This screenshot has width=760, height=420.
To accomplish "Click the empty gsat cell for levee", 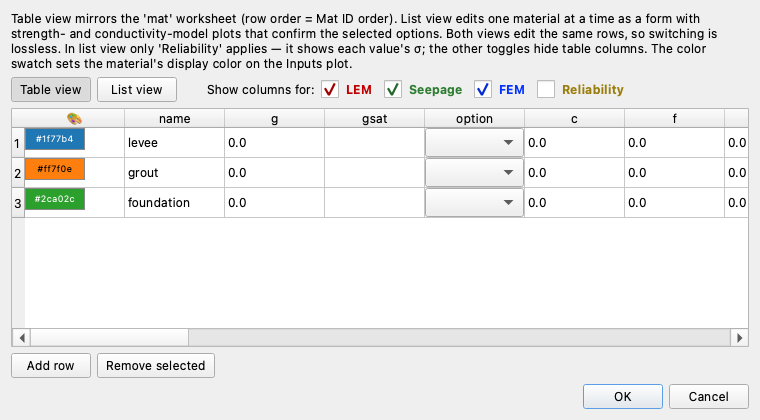I will pos(375,143).
